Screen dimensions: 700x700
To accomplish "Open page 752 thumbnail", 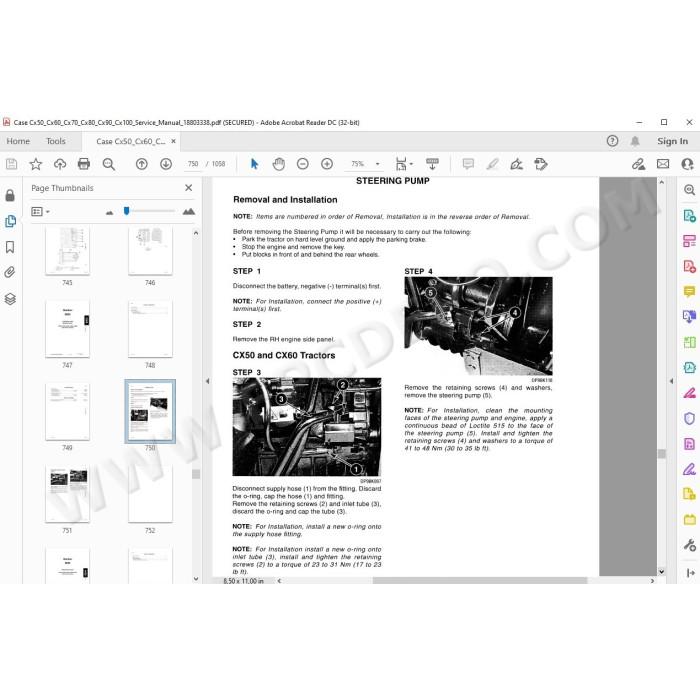I will [x=150, y=494].
